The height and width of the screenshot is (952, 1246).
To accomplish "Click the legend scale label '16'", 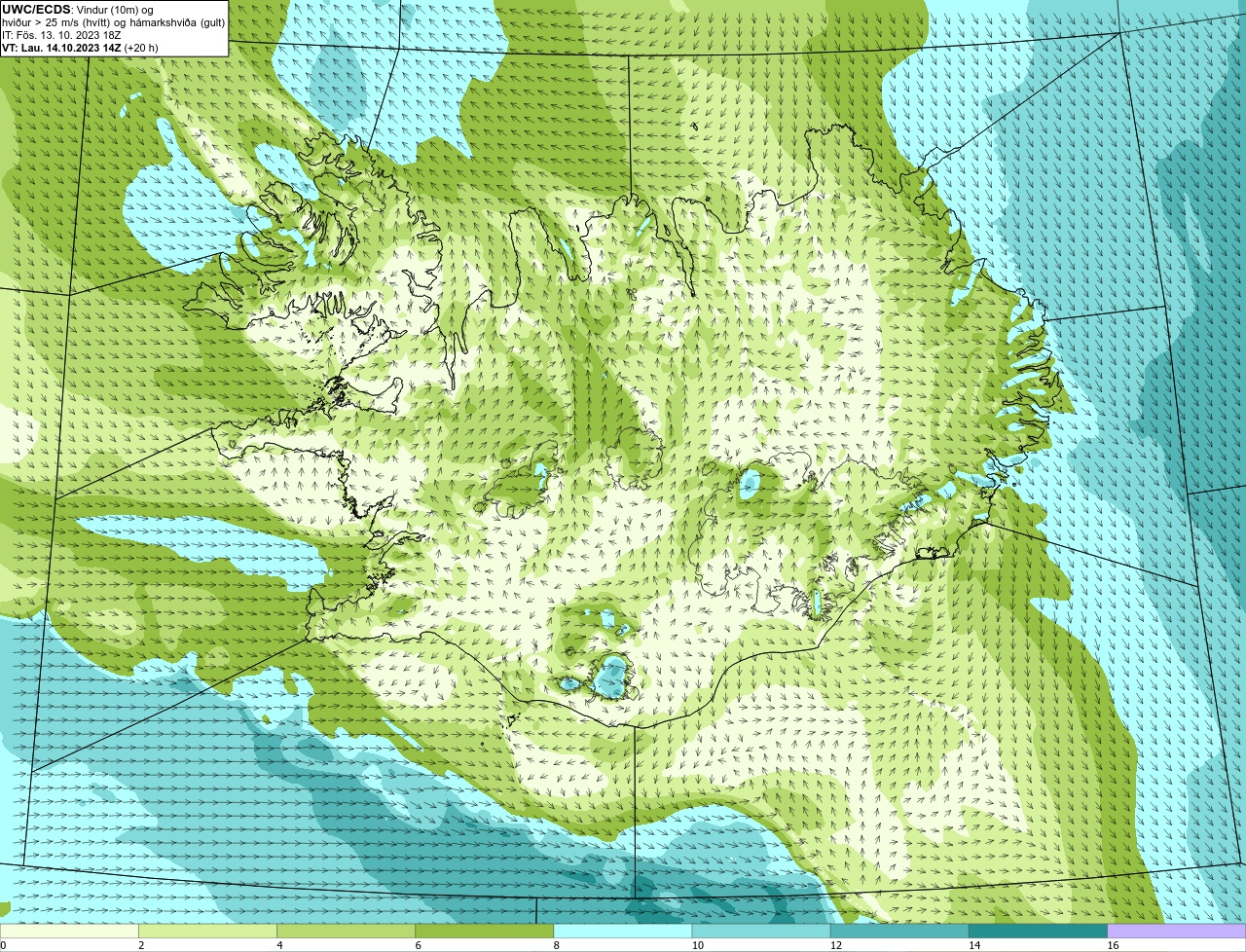I will pyautogui.click(x=1113, y=945).
